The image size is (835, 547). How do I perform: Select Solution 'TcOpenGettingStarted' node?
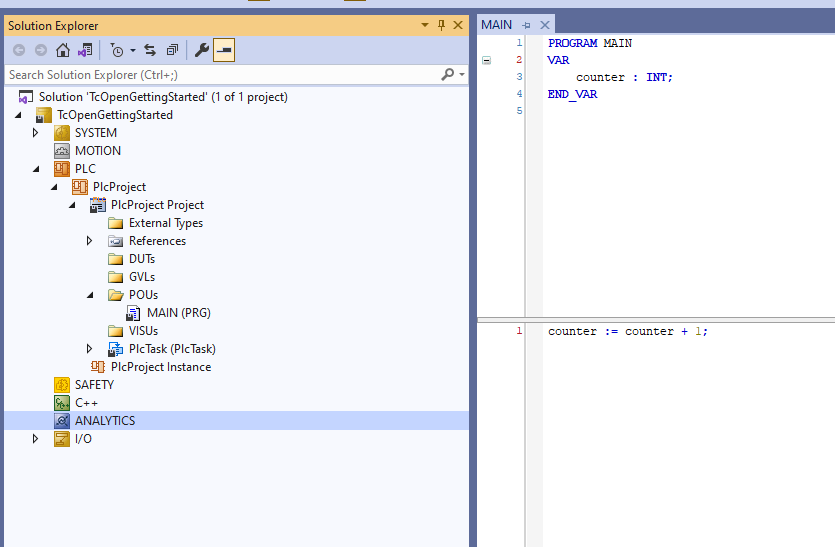pos(163,97)
